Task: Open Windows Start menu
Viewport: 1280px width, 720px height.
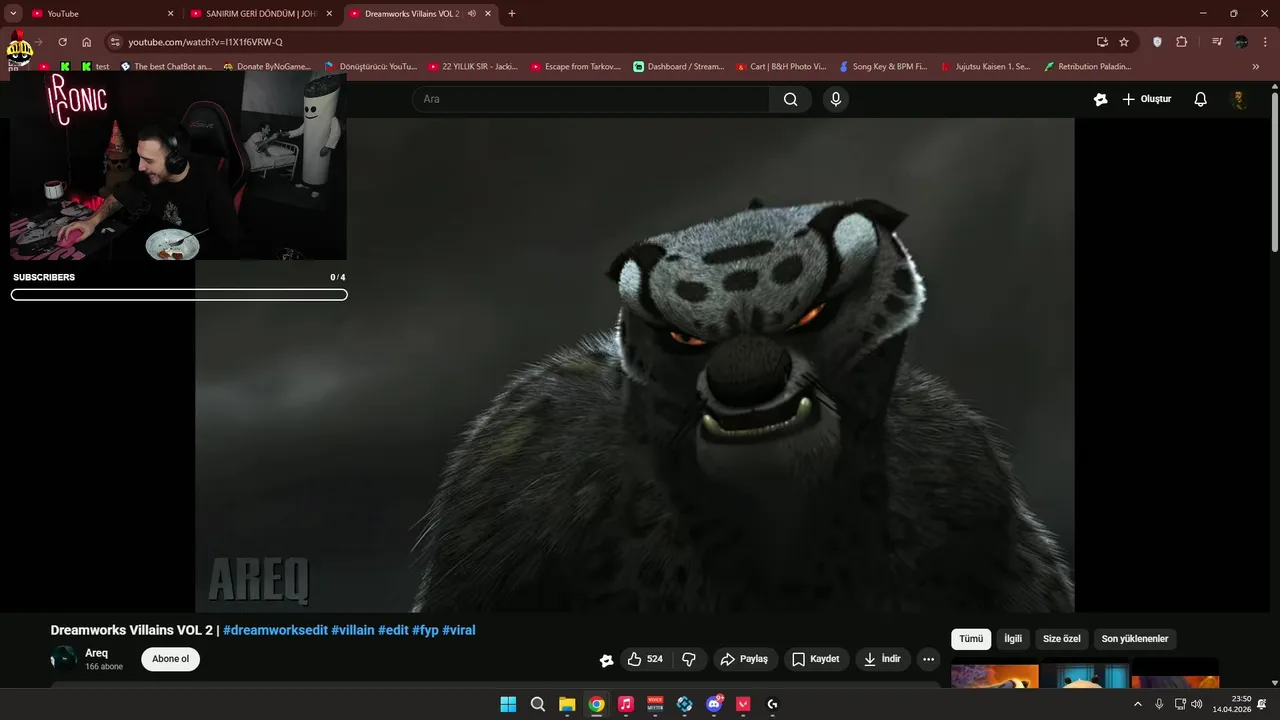Action: point(508,704)
